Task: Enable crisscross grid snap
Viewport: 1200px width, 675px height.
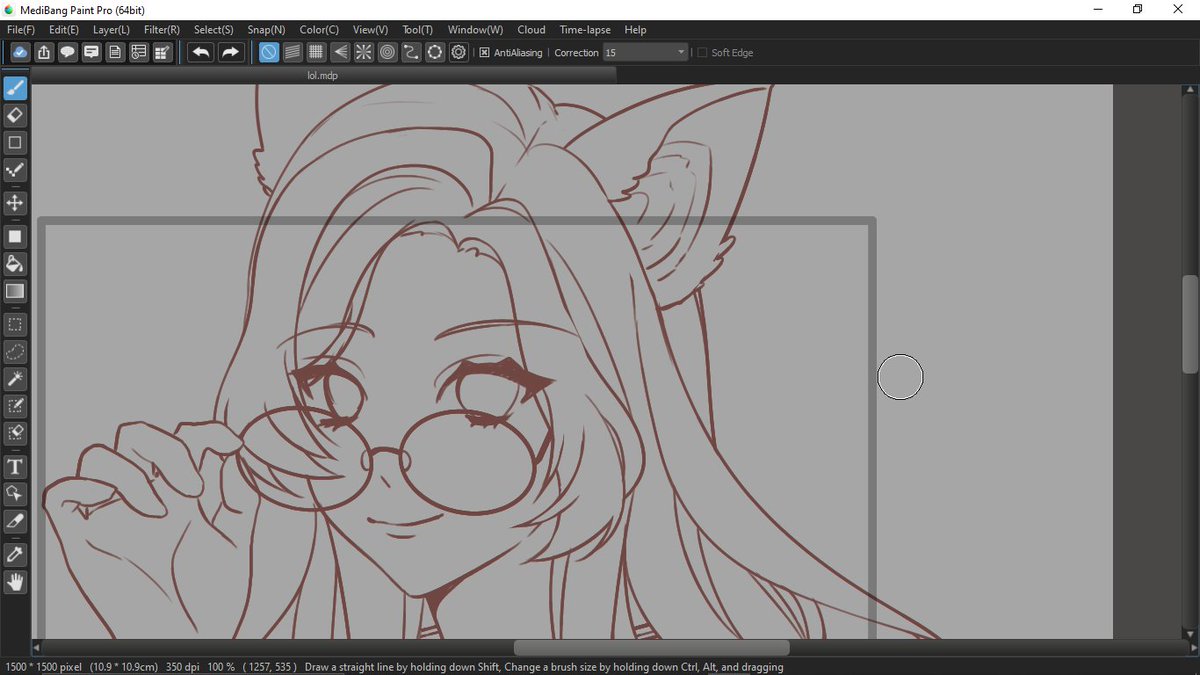Action: [316, 52]
